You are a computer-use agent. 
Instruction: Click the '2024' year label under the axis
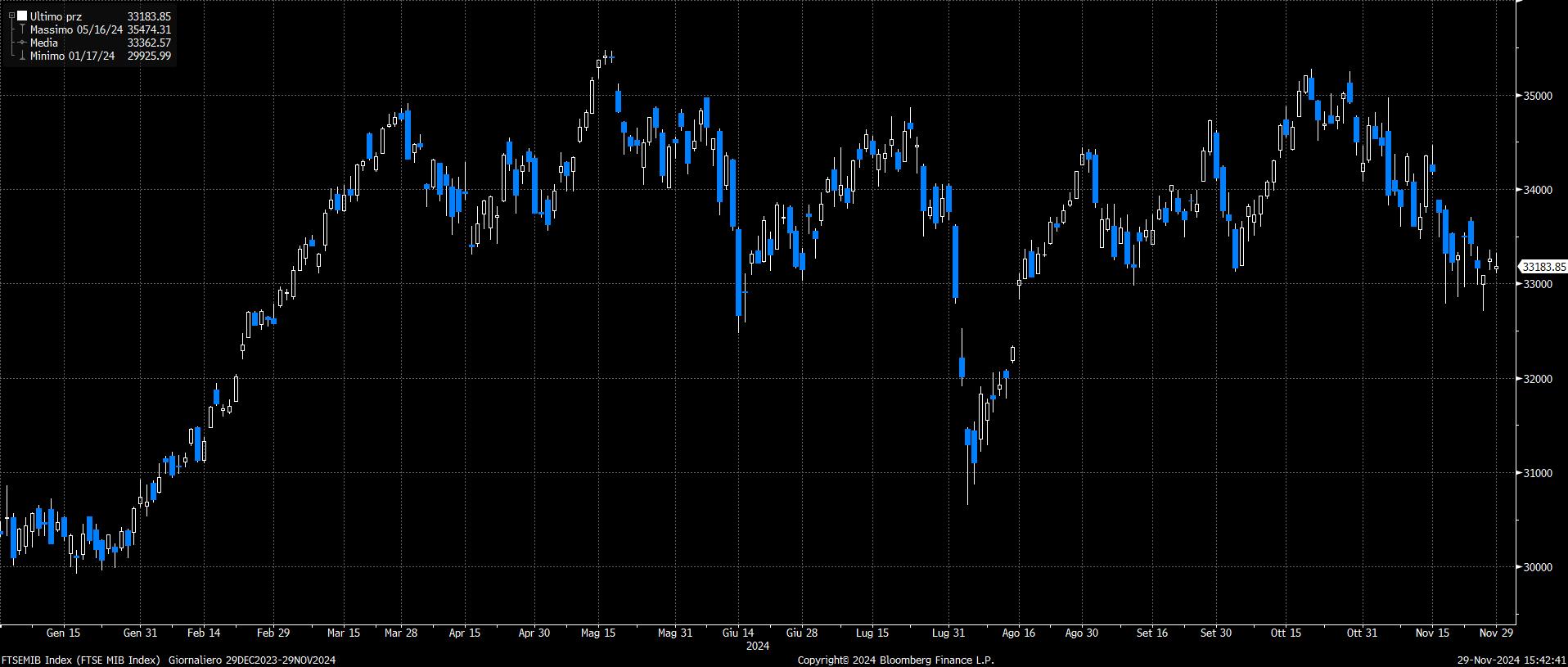coord(757,646)
